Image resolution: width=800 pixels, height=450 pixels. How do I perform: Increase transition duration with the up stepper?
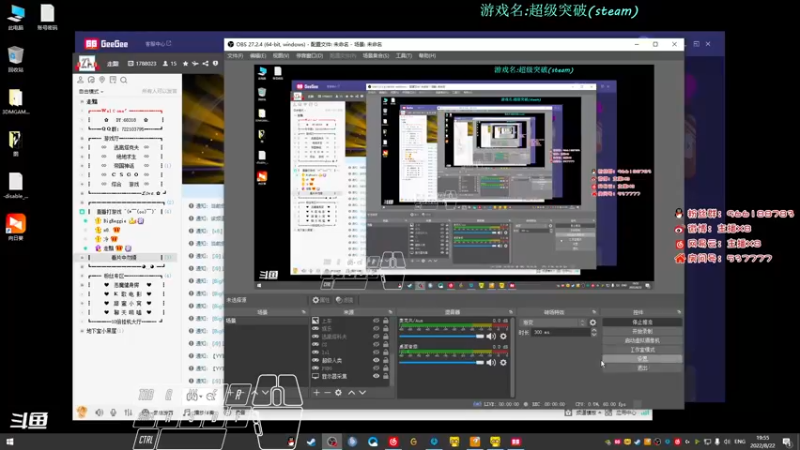[593, 330]
